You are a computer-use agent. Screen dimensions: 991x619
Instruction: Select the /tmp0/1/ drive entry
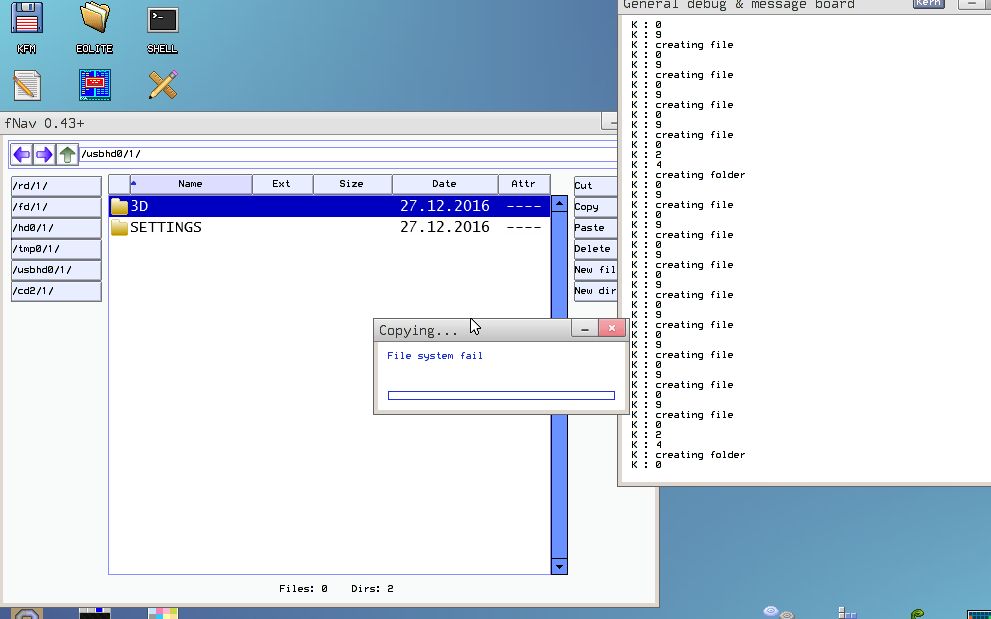pos(56,249)
